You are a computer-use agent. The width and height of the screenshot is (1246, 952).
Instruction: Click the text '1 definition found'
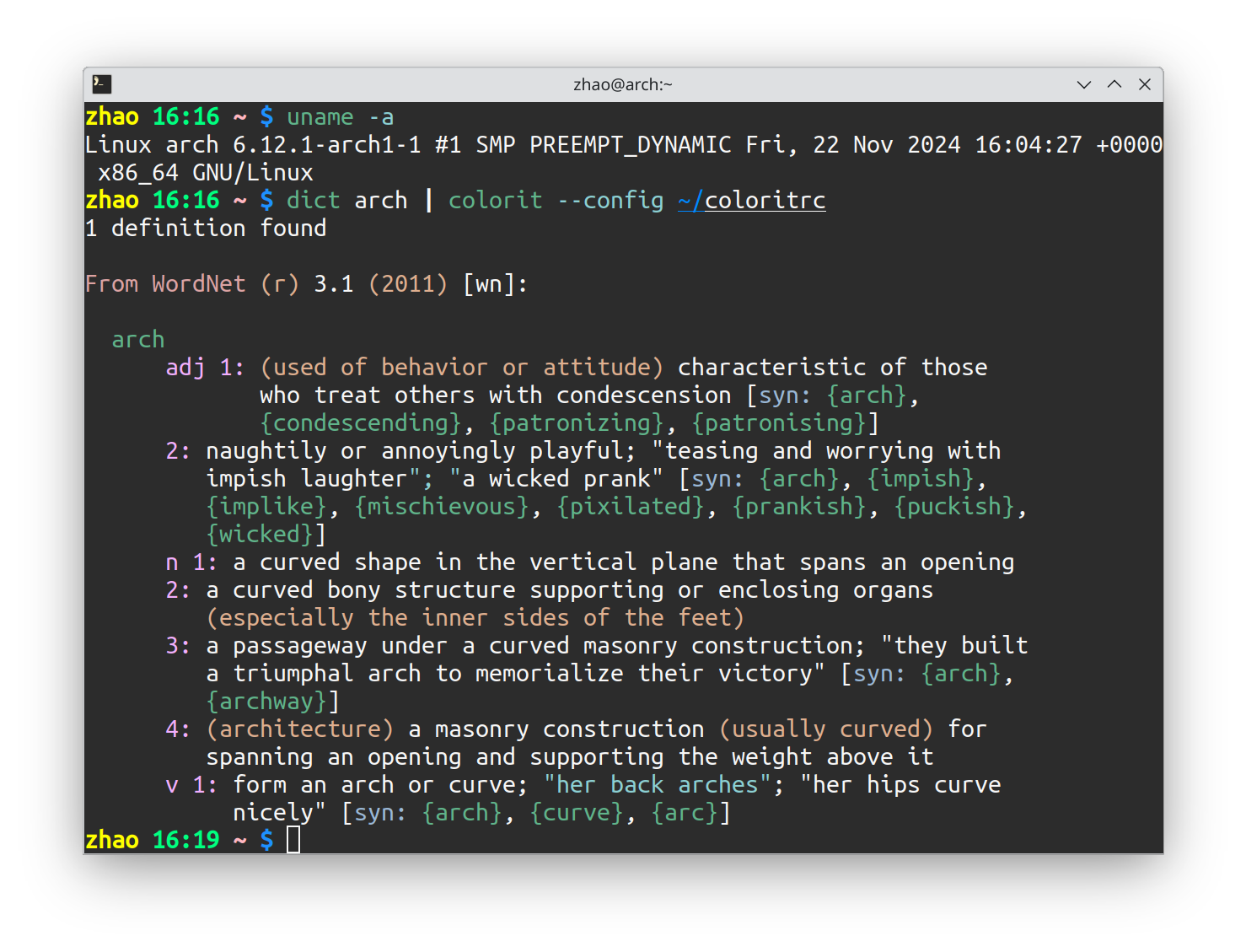point(206,228)
